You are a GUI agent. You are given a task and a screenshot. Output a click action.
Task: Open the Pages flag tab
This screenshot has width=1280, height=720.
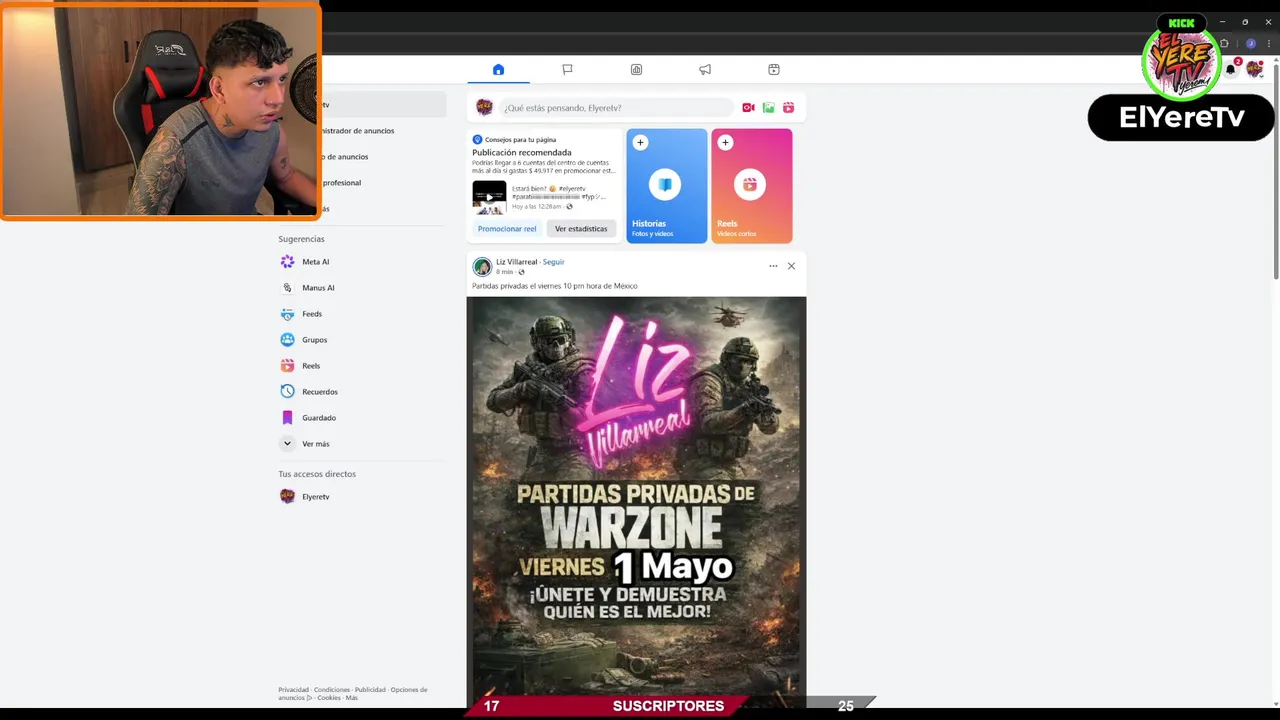[567, 69]
